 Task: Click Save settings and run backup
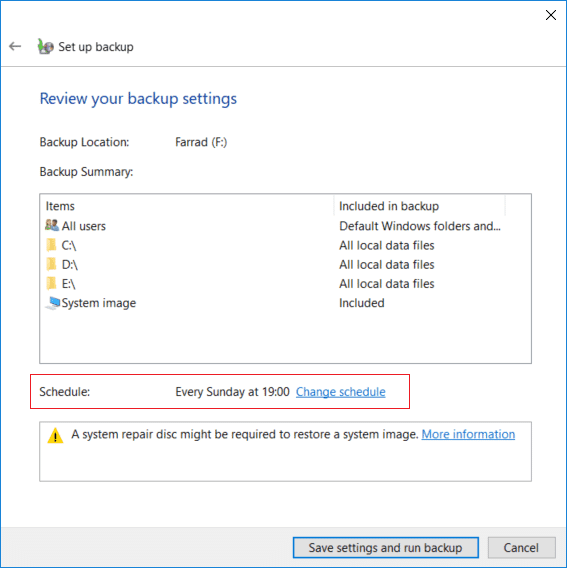[385, 547]
